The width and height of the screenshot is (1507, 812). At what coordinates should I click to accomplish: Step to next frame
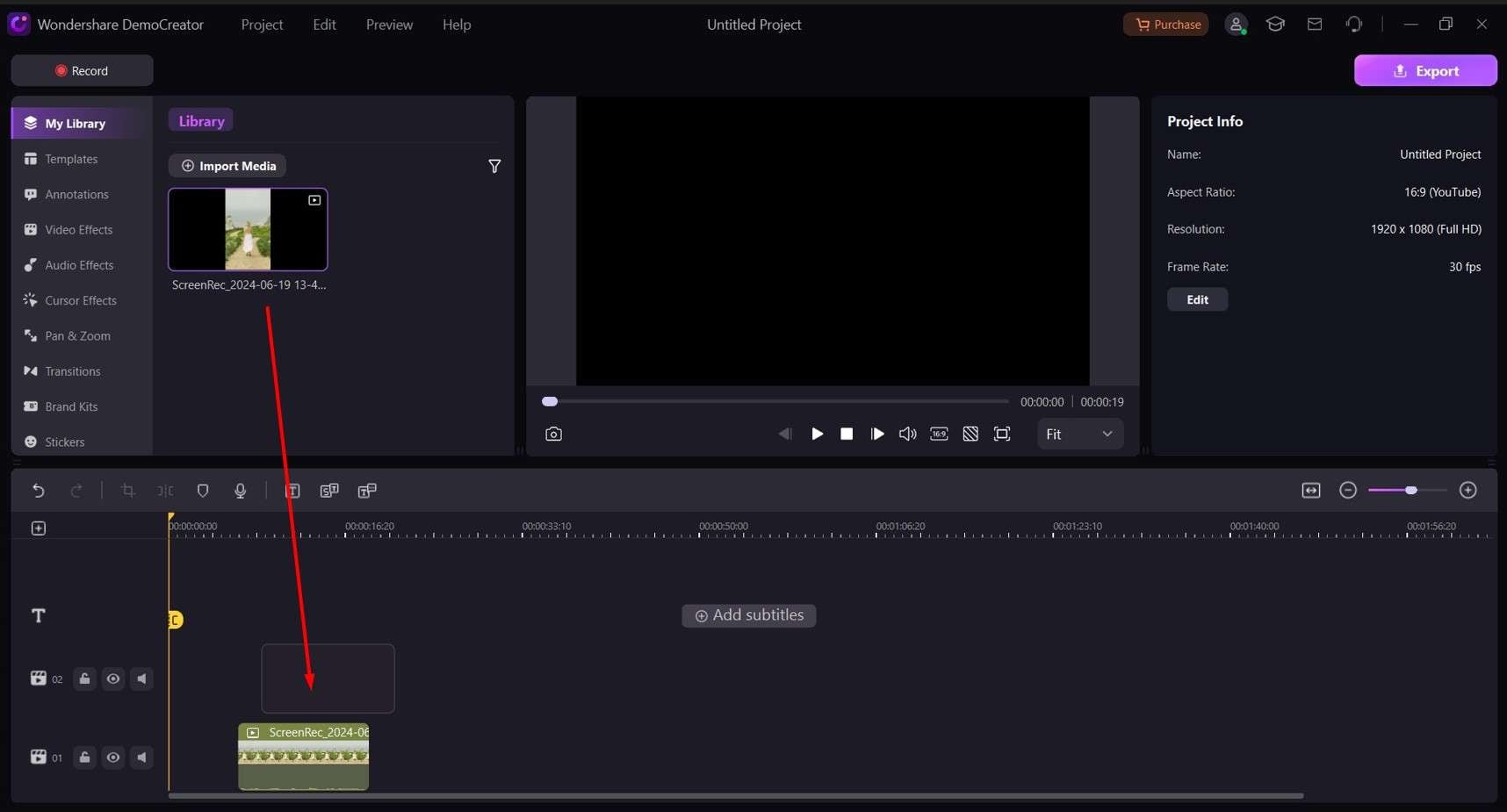[x=876, y=434]
